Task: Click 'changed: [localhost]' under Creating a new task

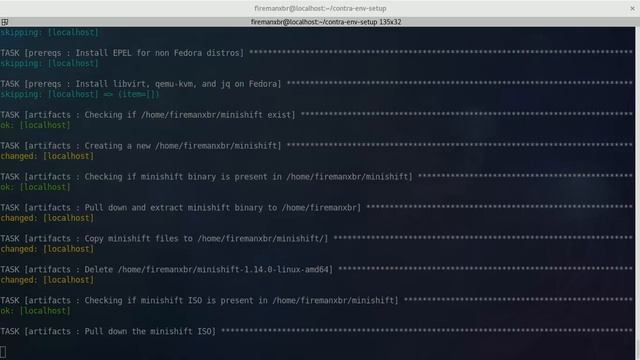Action: tap(47, 156)
